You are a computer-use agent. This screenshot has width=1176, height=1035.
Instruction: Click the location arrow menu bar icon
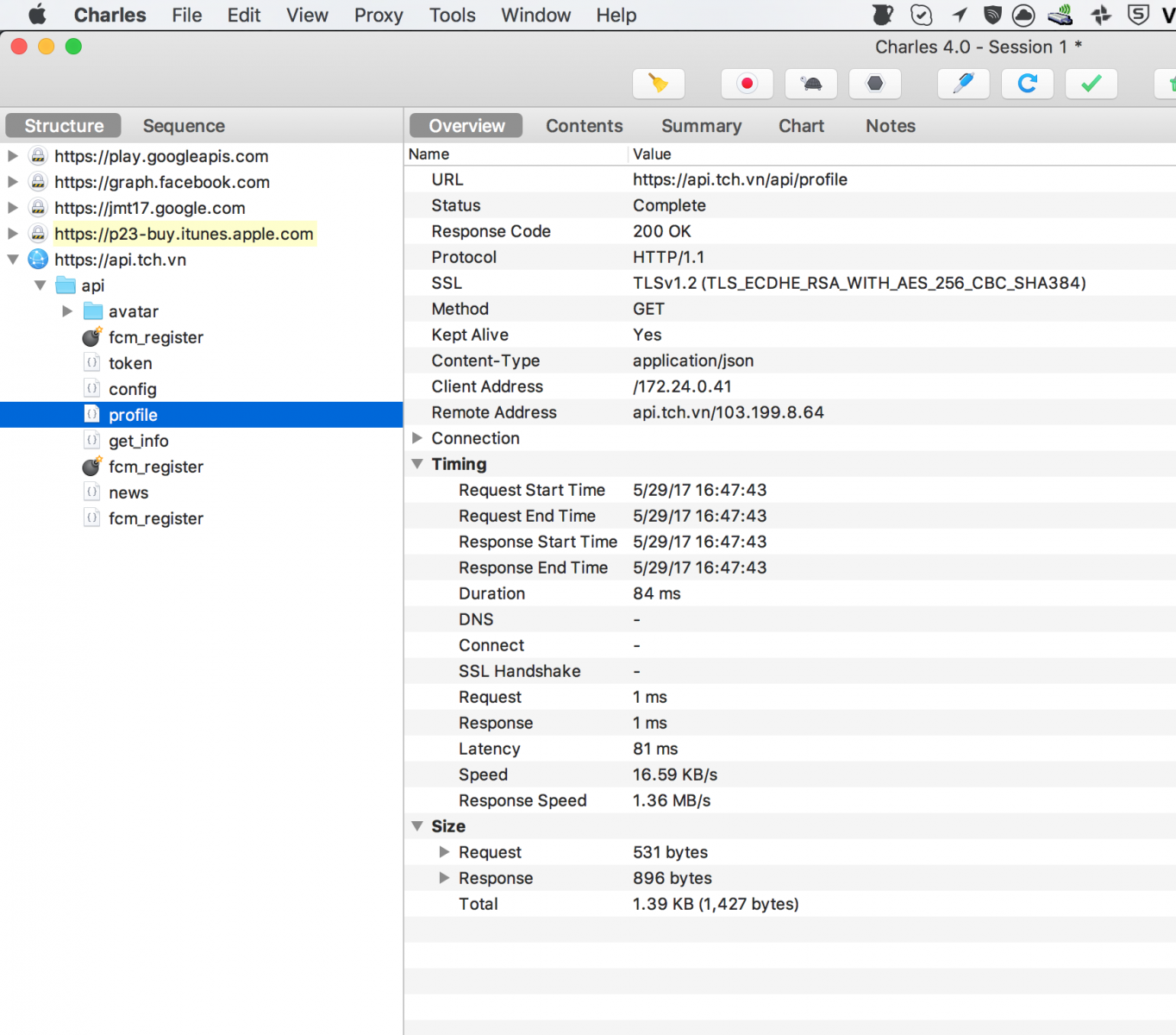coord(959,15)
